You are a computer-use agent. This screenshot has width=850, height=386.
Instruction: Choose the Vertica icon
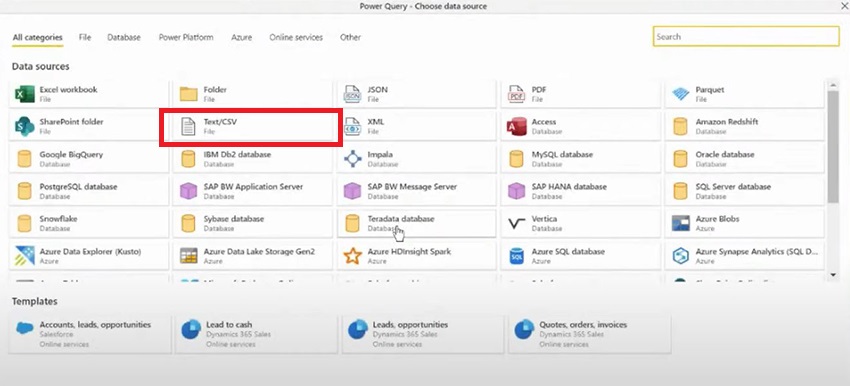(516, 223)
